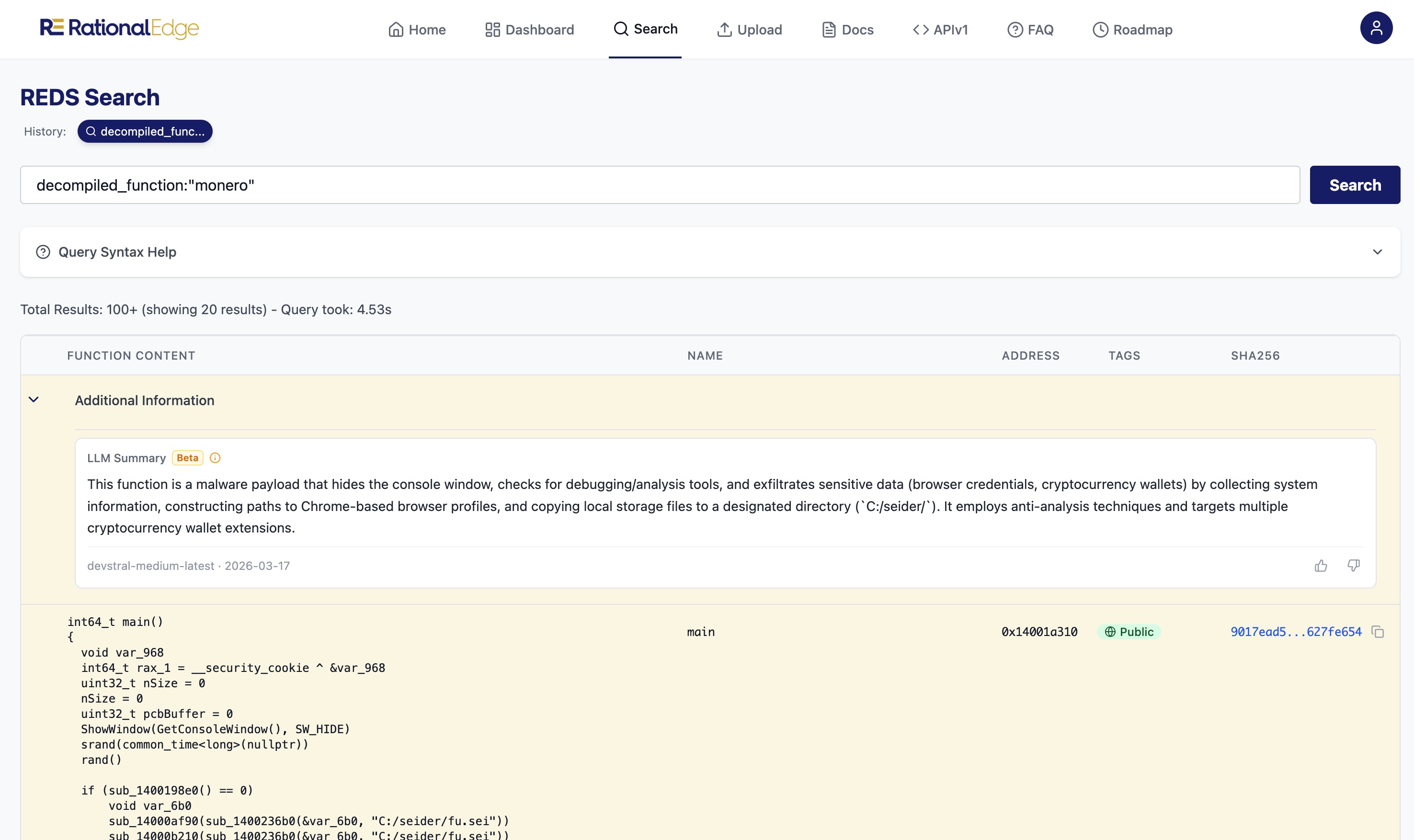Click into the search query input field
The height and width of the screenshot is (840, 1414).
click(660, 185)
